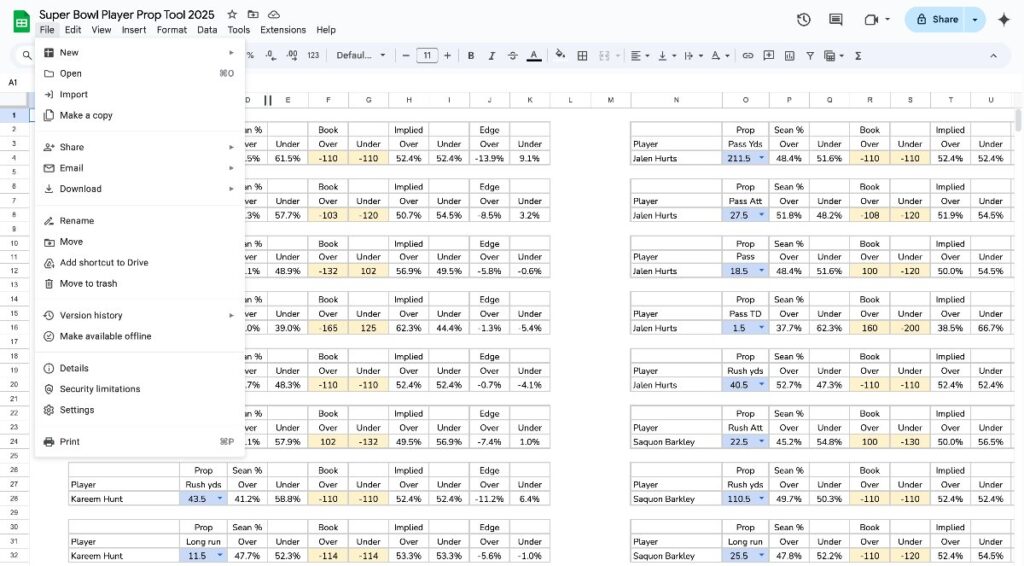Increase font size with the plus button

pos(447,55)
